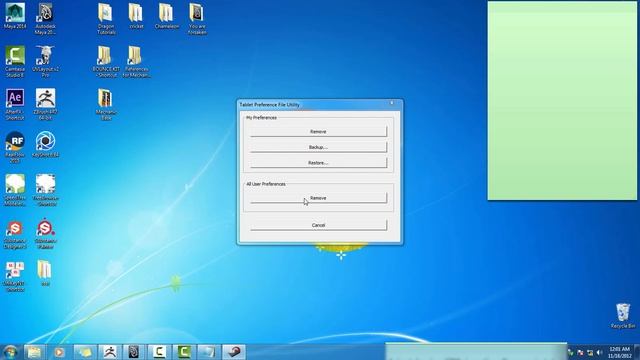This screenshot has height=360, width=640.
Task: Click the Restore... button
Action: click(318, 162)
